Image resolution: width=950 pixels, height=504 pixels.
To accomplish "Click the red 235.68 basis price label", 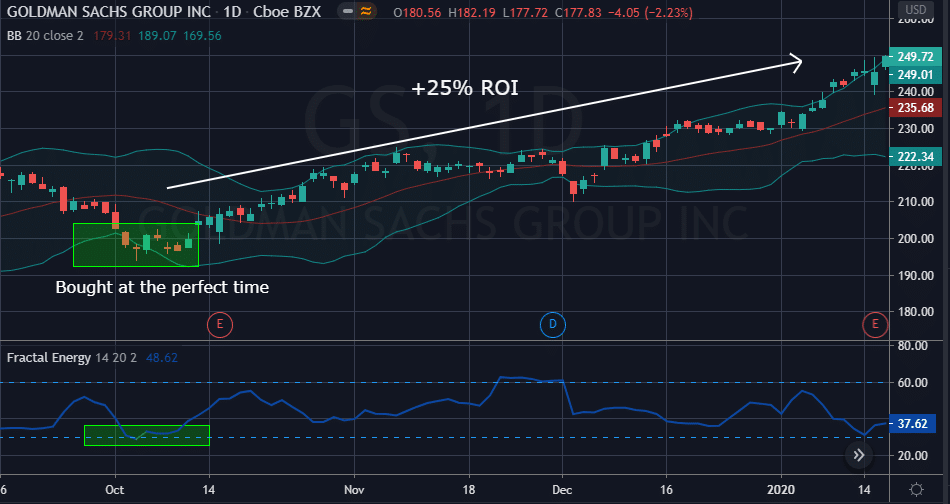I will click(915, 108).
